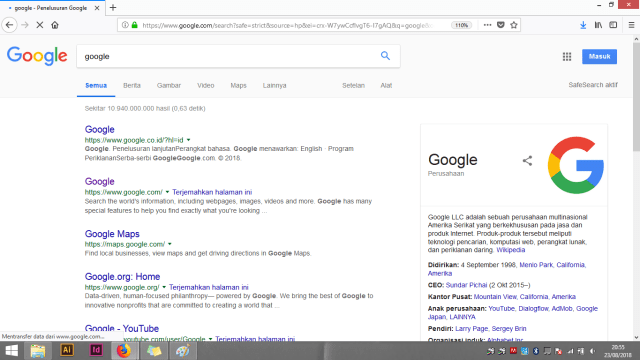Open the Sundar Pichai CEO link

pos(467,285)
